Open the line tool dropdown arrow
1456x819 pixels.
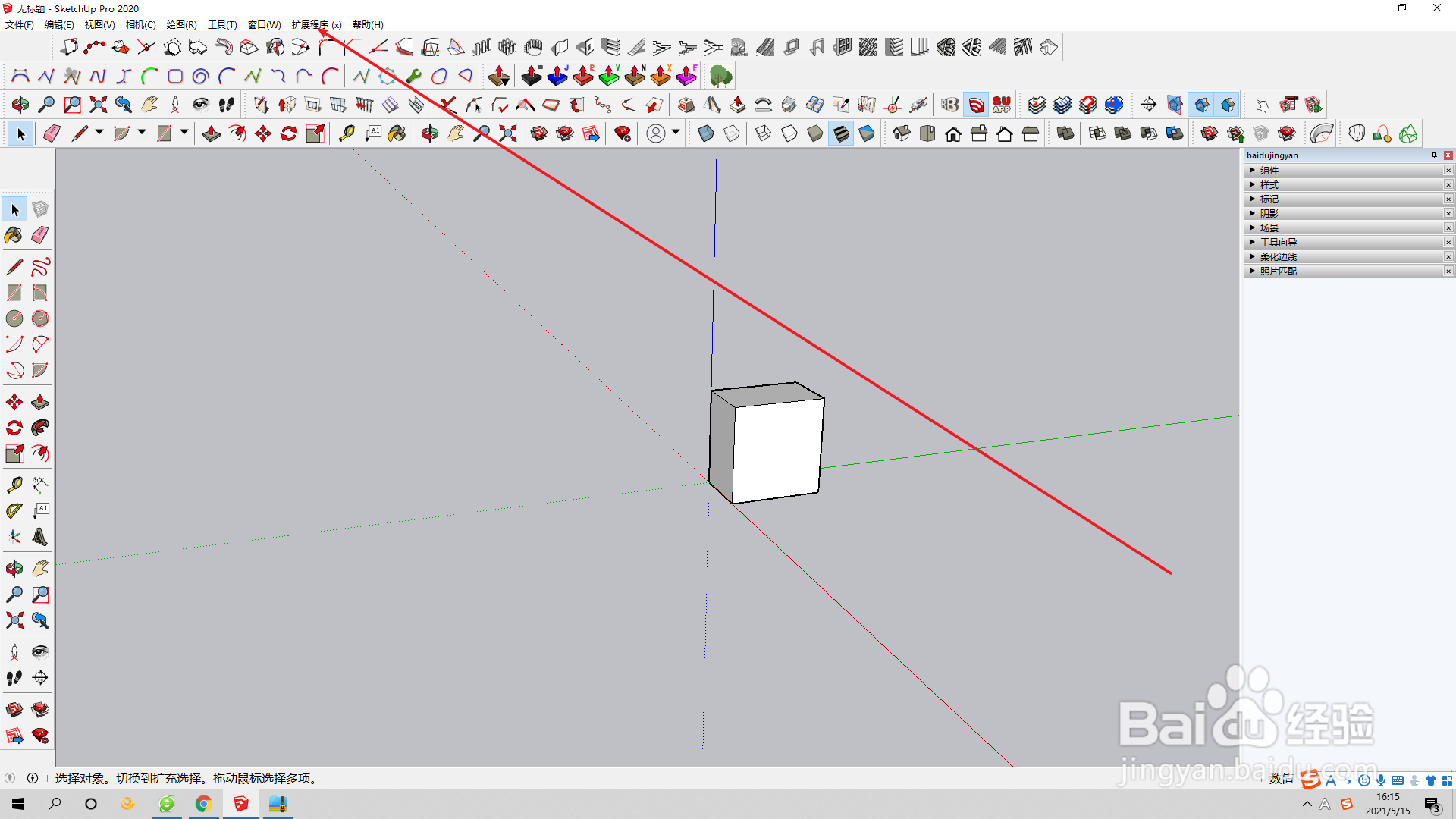[x=99, y=133]
